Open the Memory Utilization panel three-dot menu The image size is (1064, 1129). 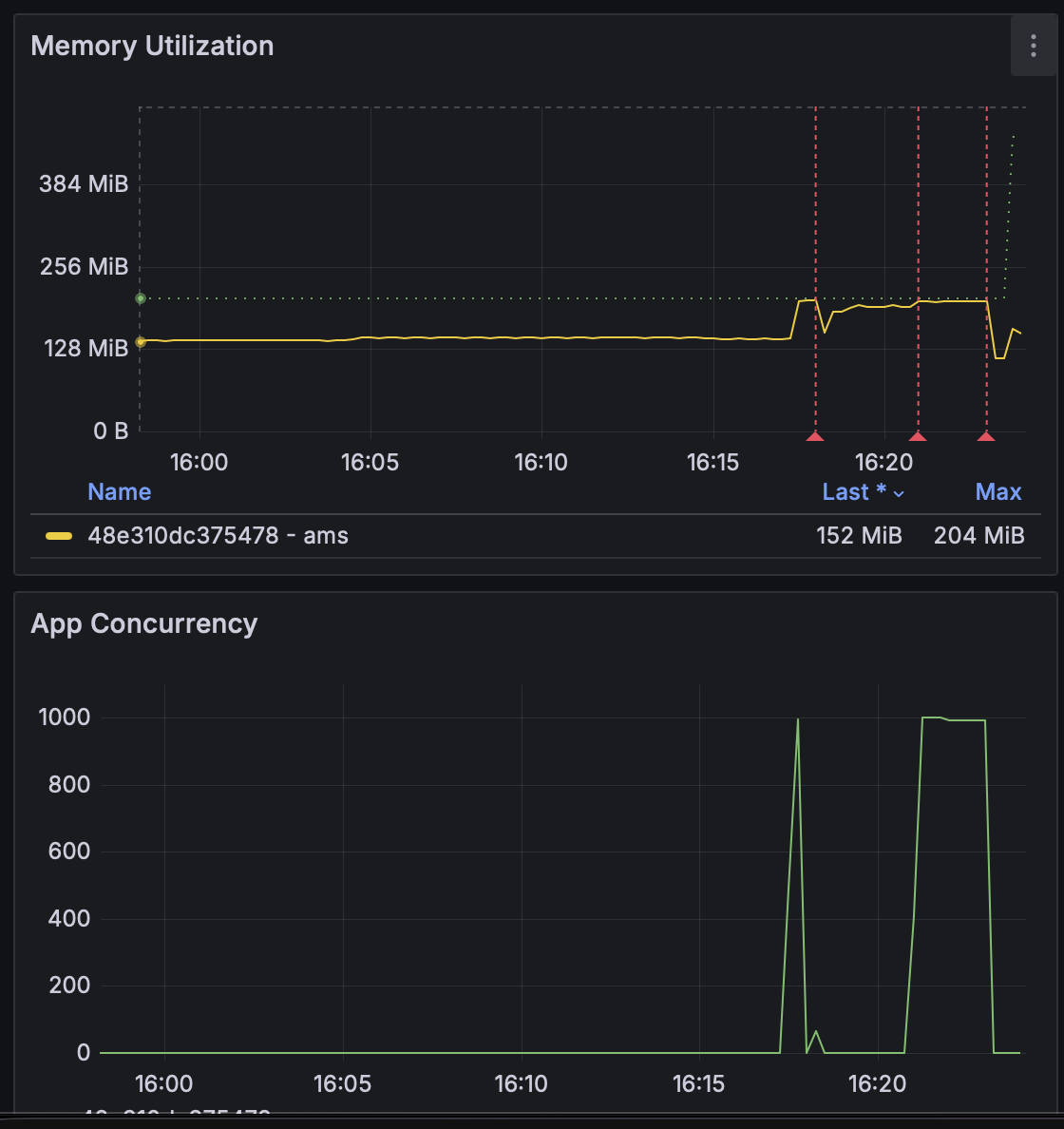[x=1033, y=46]
